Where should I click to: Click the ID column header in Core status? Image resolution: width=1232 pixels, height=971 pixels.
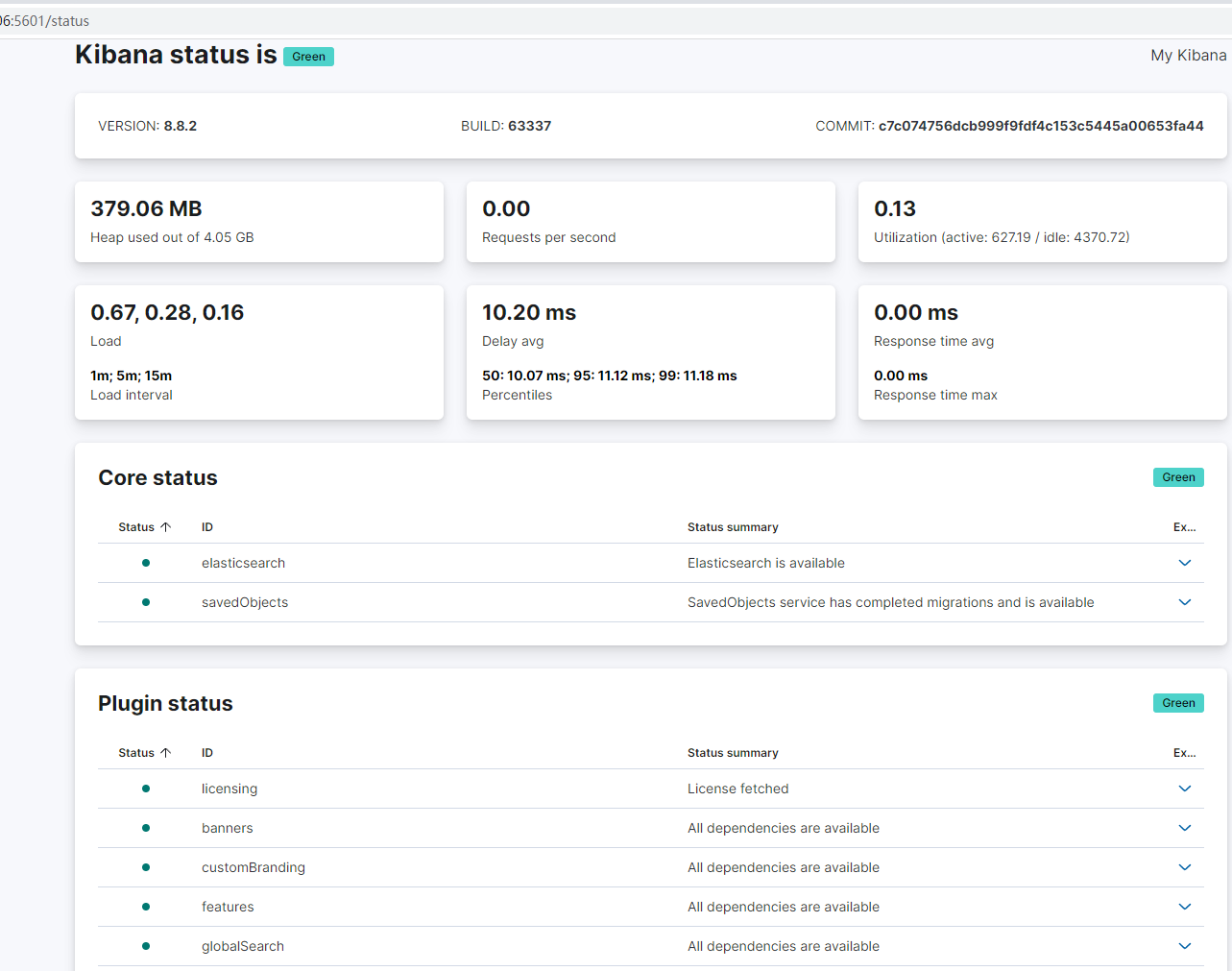click(207, 527)
